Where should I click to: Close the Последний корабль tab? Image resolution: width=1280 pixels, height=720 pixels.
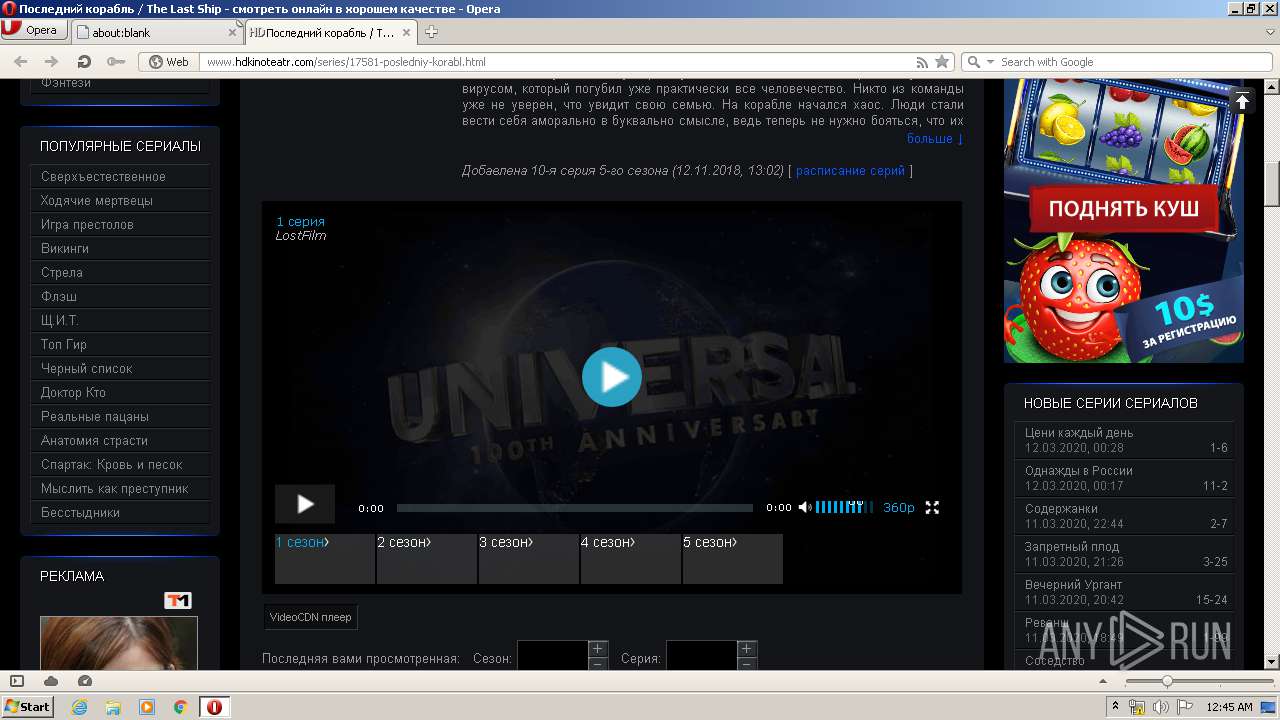point(407,32)
